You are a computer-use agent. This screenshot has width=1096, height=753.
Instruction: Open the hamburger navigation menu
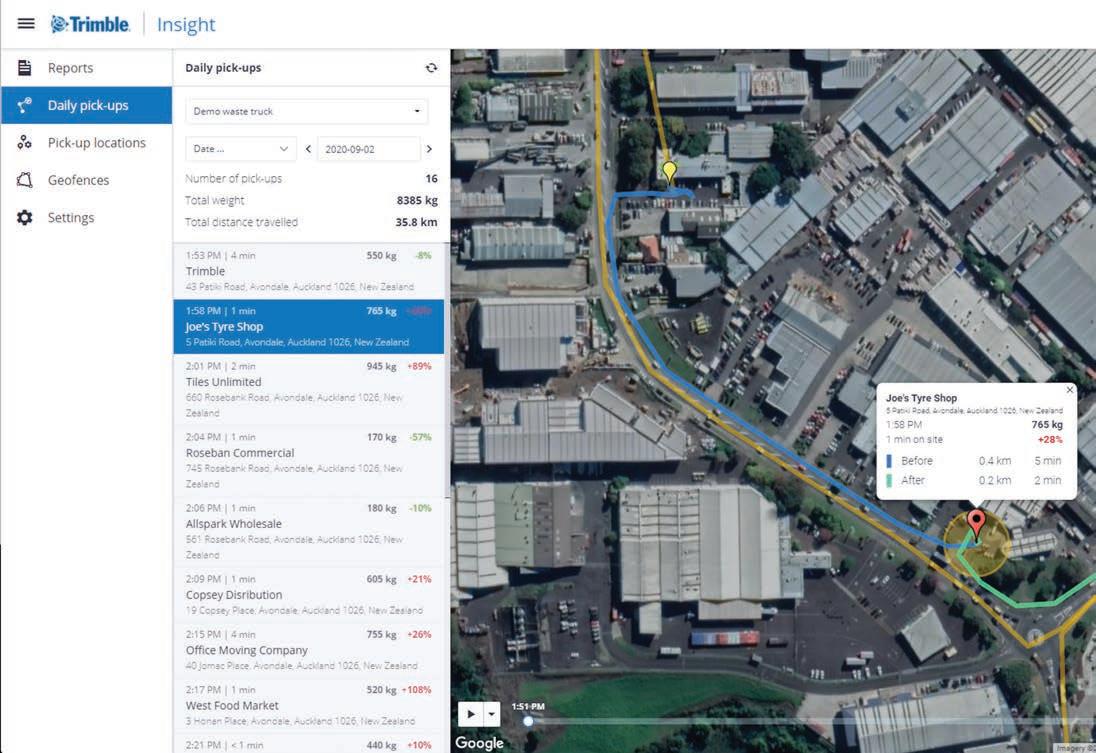point(26,24)
